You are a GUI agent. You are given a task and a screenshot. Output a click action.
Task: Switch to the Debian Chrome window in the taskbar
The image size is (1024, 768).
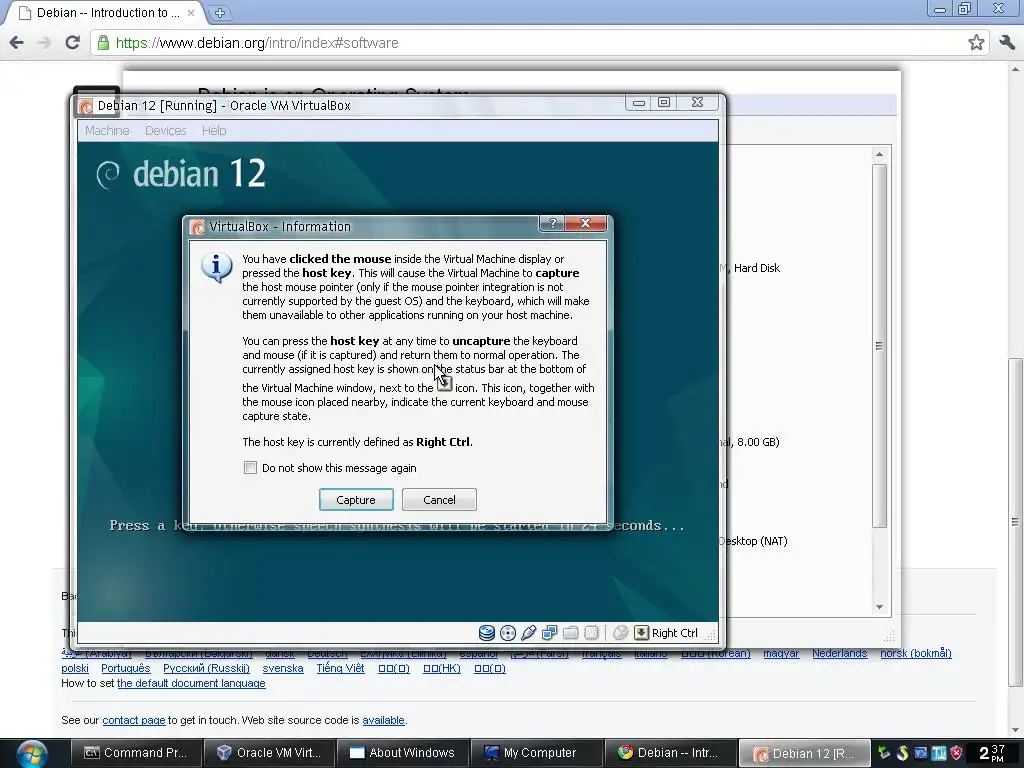point(669,753)
